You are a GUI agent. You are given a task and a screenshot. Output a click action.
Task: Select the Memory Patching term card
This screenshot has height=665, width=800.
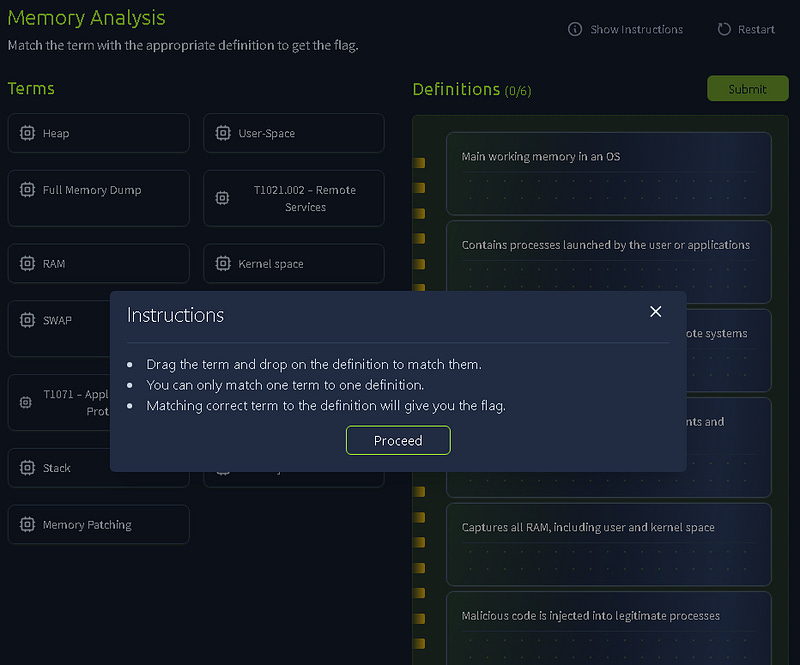[x=98, y=524]
